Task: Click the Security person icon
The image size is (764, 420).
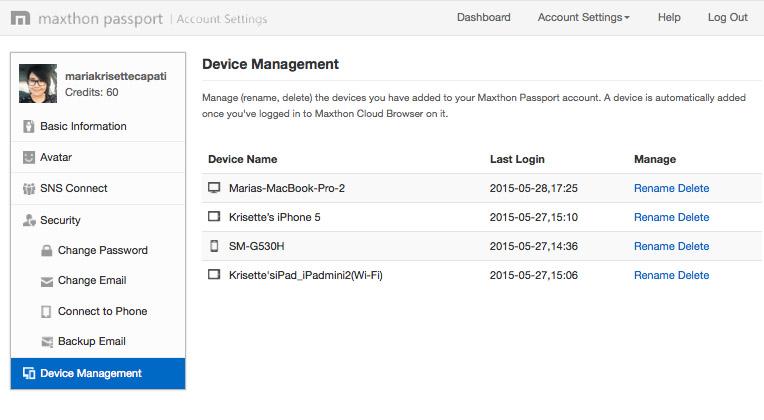Action: pyautogui.click(x=29, y=220)
